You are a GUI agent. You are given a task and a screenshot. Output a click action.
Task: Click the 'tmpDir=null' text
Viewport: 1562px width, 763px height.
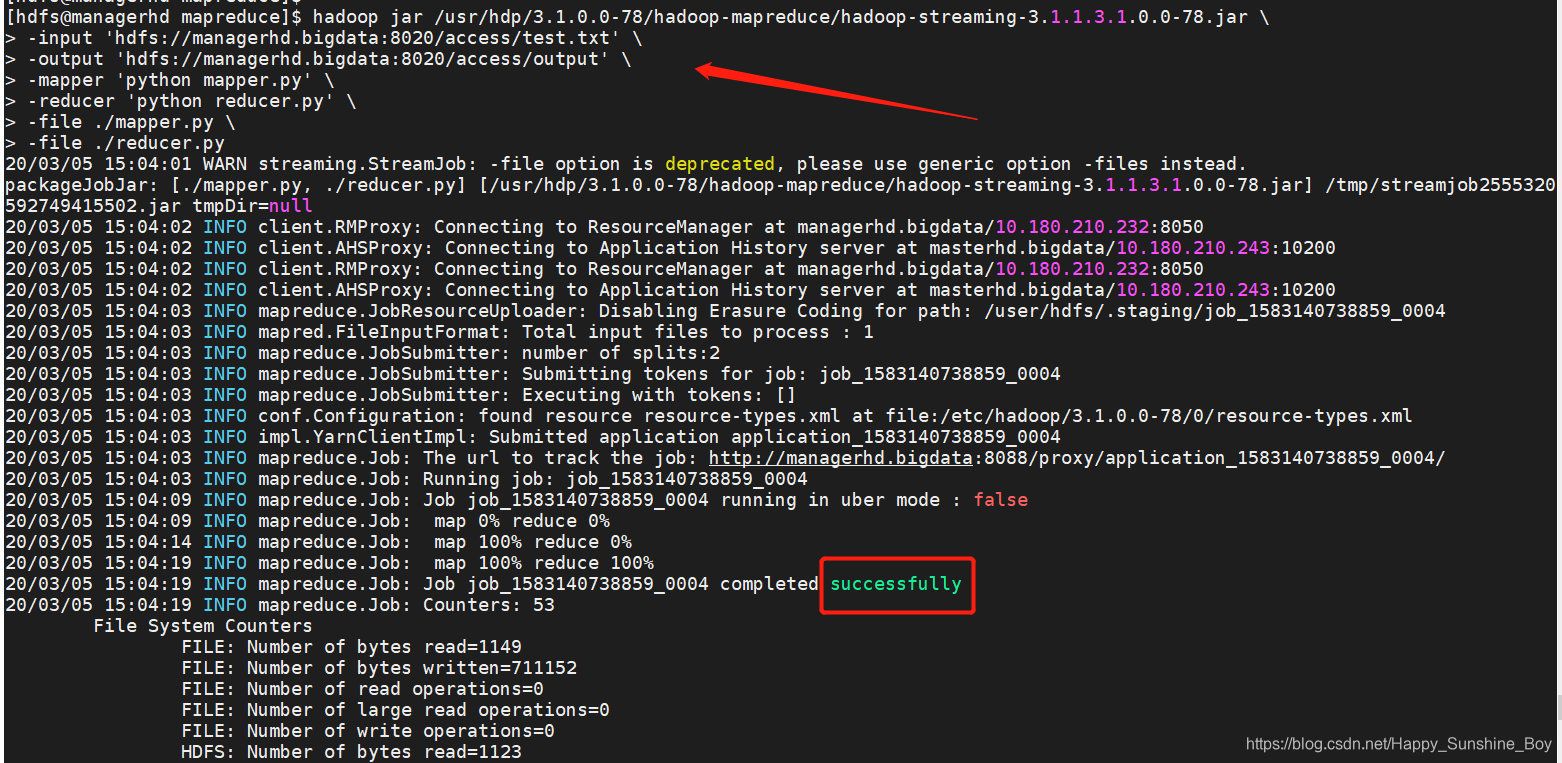click(x=253, y=206)
